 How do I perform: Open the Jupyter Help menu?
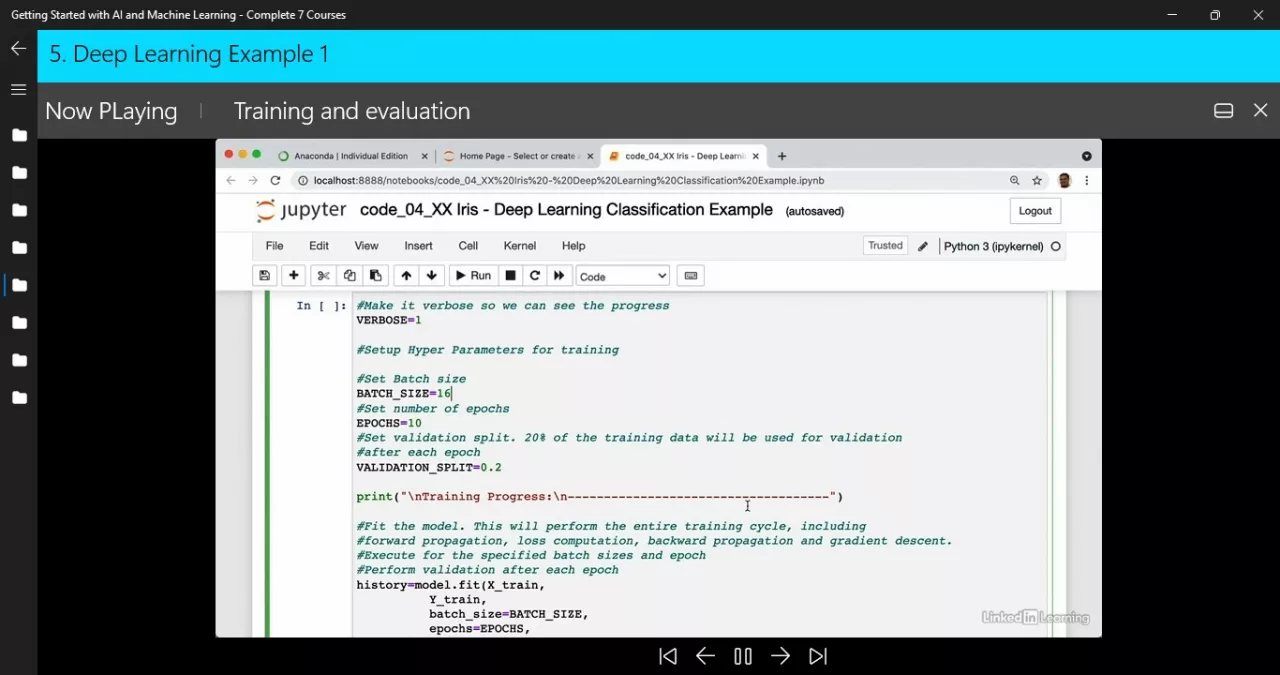pos(573,246)
